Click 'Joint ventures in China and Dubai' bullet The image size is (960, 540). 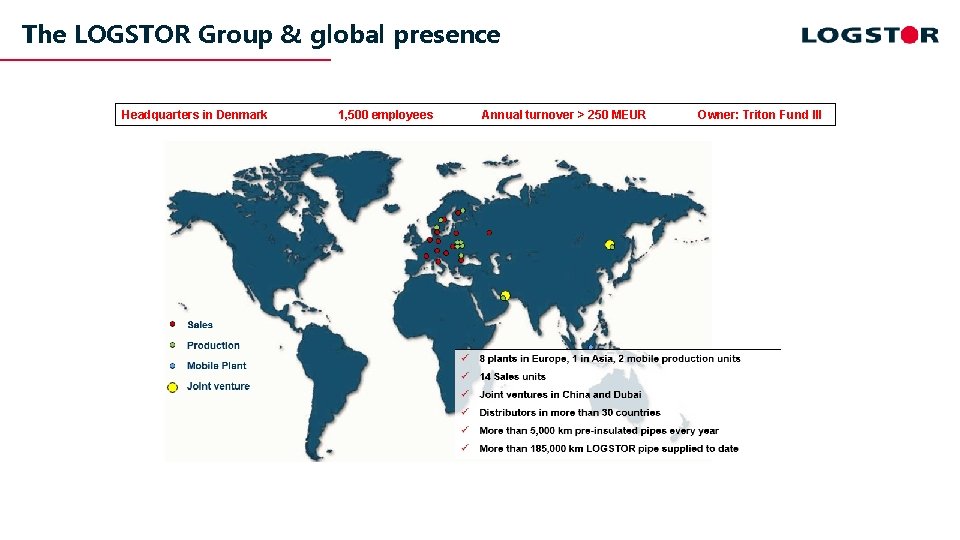point(560,394)
